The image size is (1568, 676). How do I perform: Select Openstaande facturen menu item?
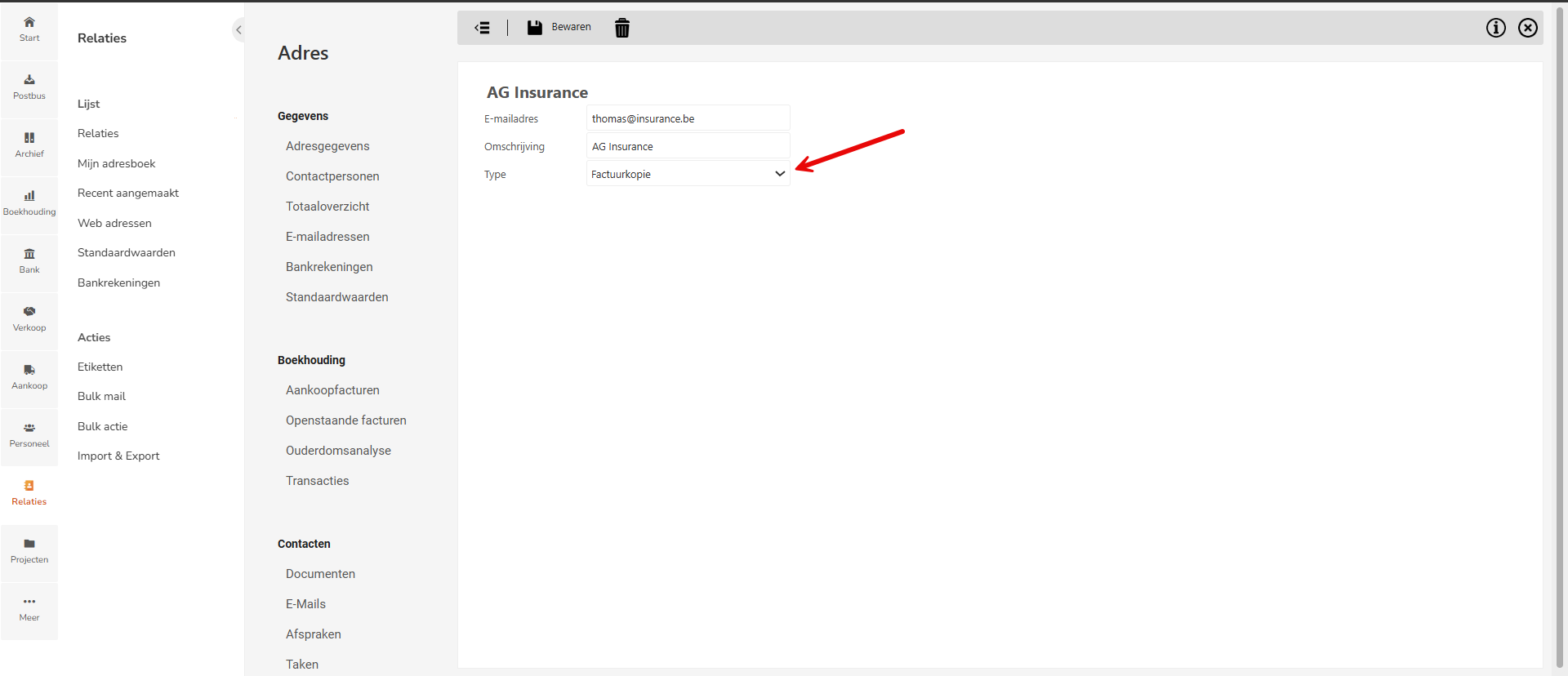345,420
